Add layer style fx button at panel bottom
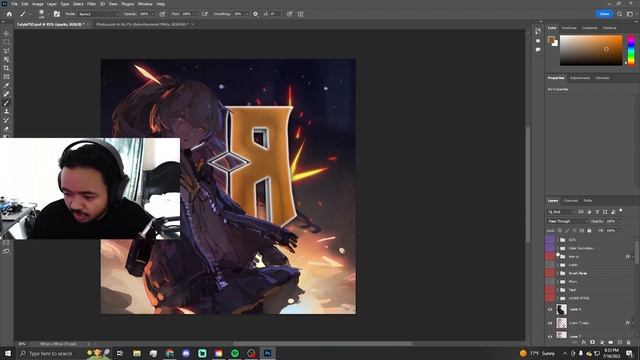 coord(584,342)
